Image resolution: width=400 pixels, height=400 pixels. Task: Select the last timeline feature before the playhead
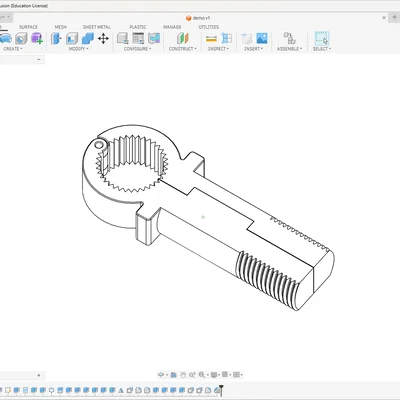(x=216, y=390)
